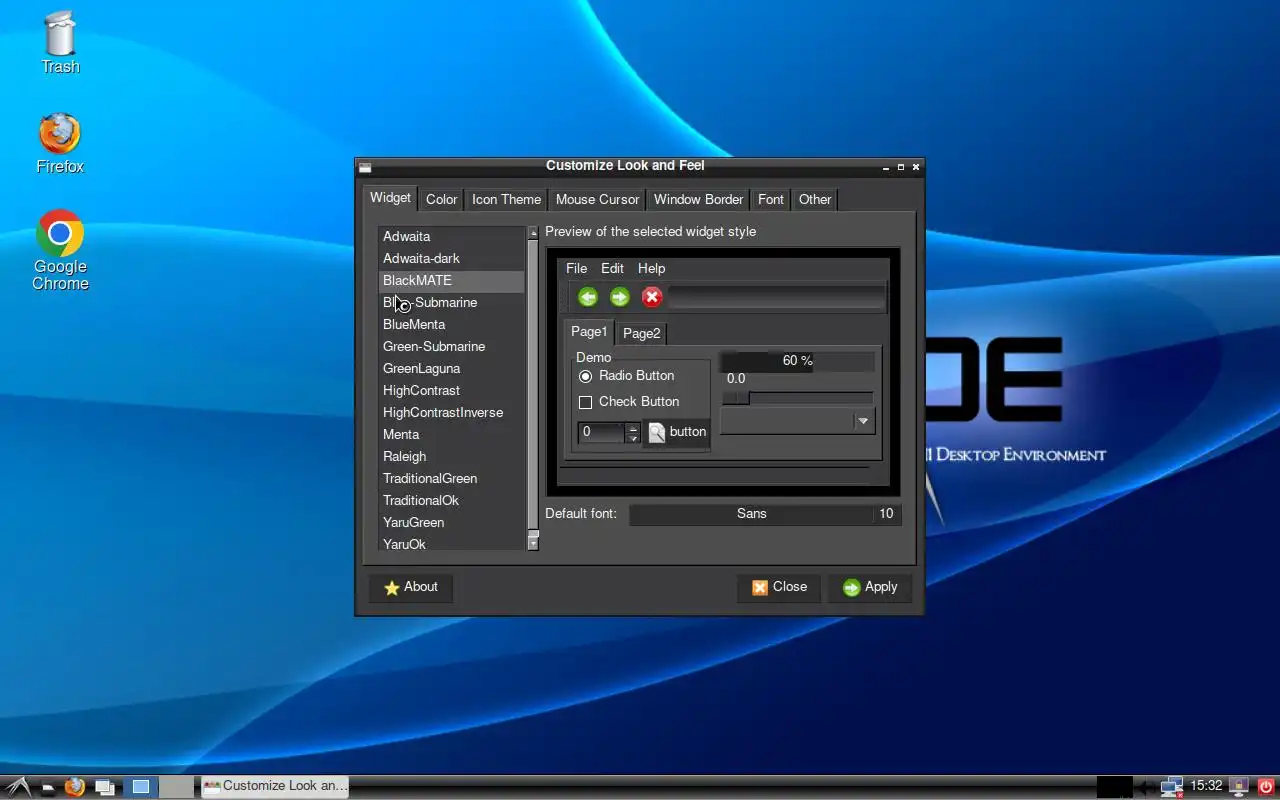Click the Close button
1280x800 pixels.
778,587
